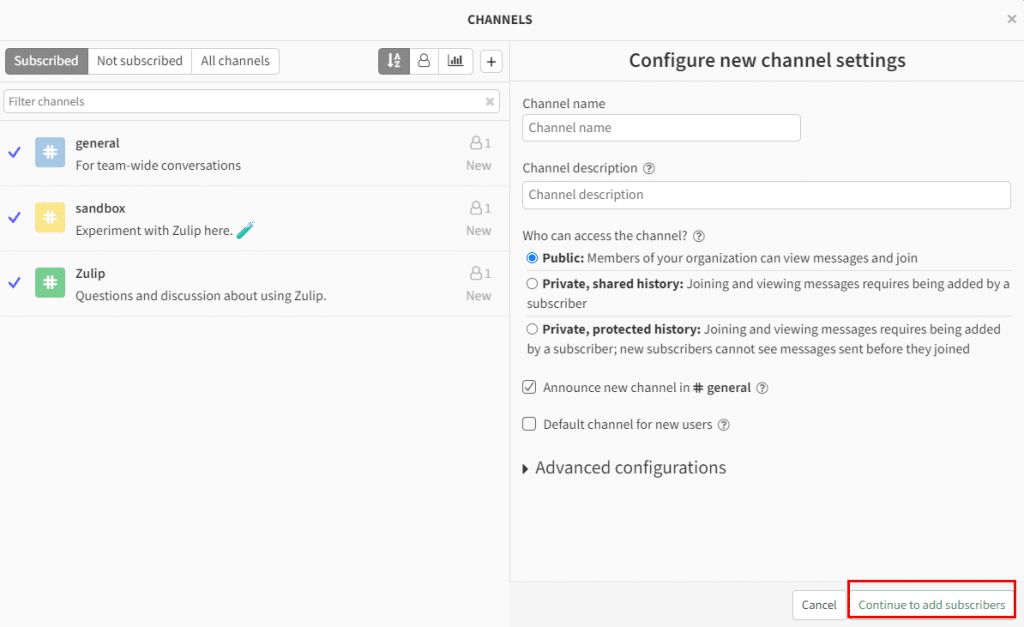
Task: Switch to All channels tab
Action: click(235, 61)
